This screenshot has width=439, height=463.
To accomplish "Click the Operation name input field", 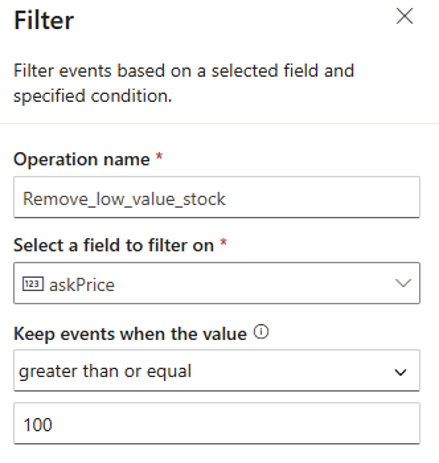I will 217,197.
